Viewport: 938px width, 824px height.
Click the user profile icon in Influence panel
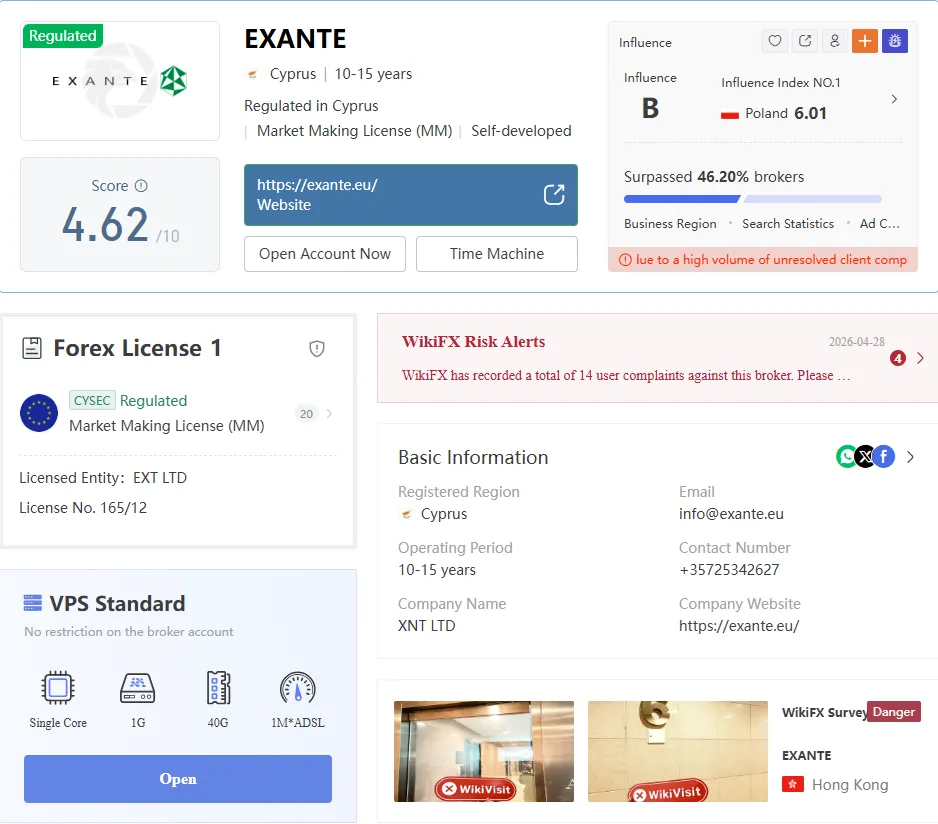pyautogui.click(x=835, y=41)
